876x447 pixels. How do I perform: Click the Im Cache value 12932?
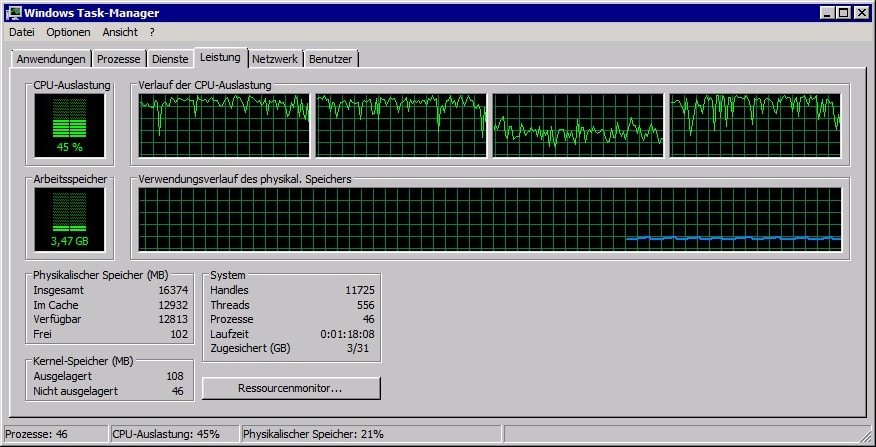coord(173,305)
